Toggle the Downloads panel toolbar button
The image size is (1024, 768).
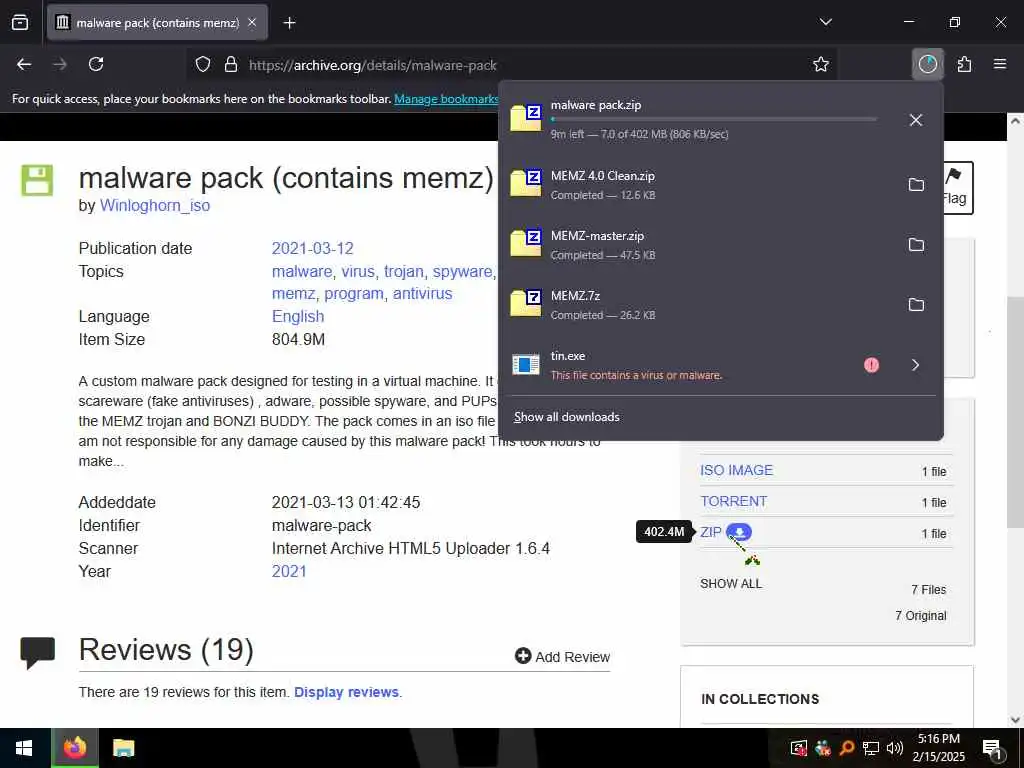click(927, 64)
